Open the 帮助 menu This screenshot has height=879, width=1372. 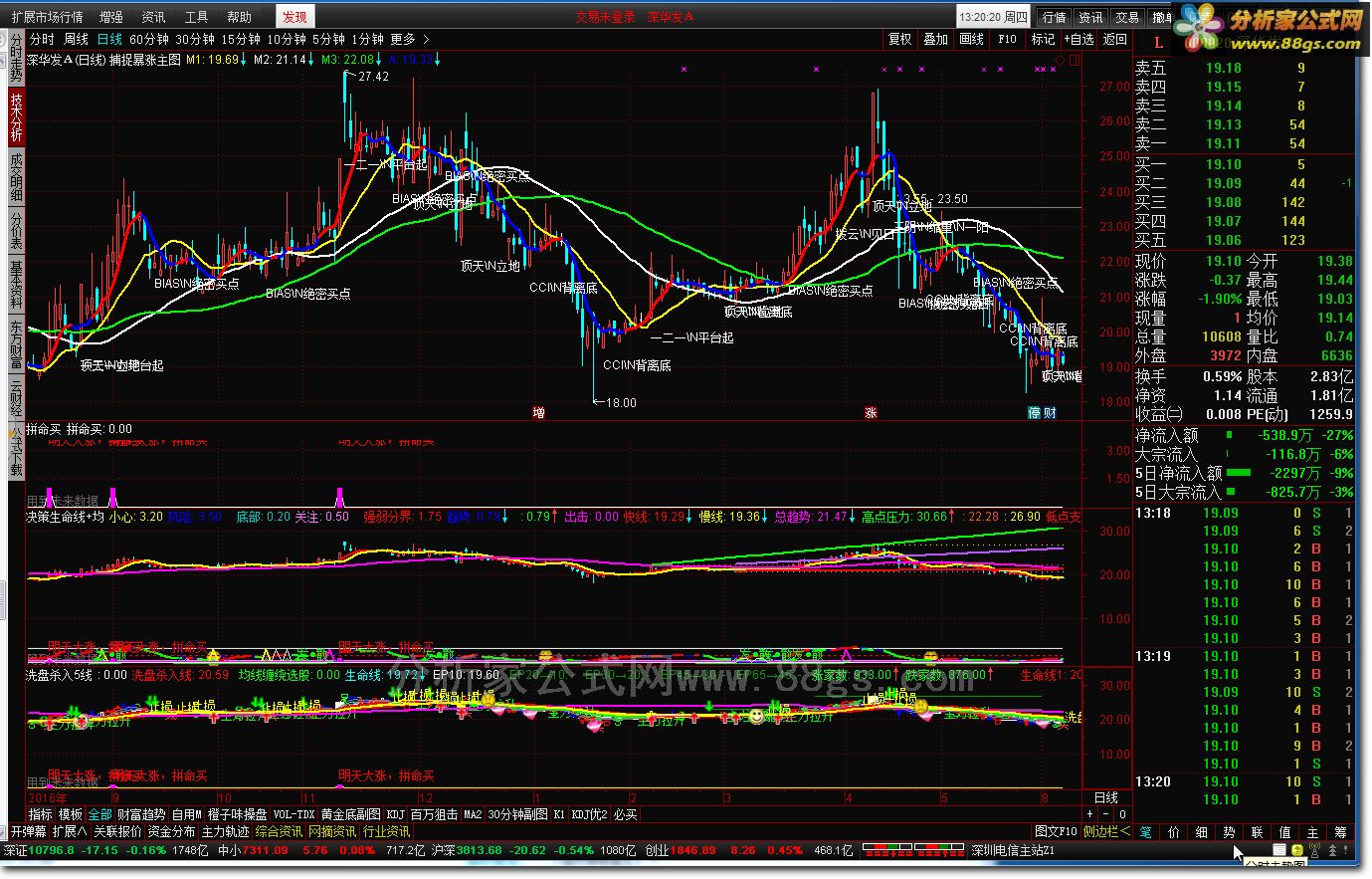(240, 17)
